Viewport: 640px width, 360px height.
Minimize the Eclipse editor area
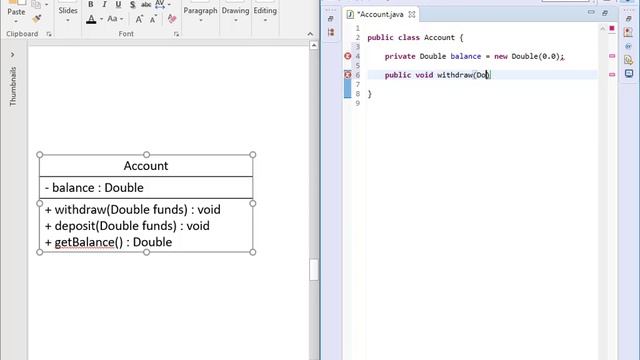click(x=591, y=13)
